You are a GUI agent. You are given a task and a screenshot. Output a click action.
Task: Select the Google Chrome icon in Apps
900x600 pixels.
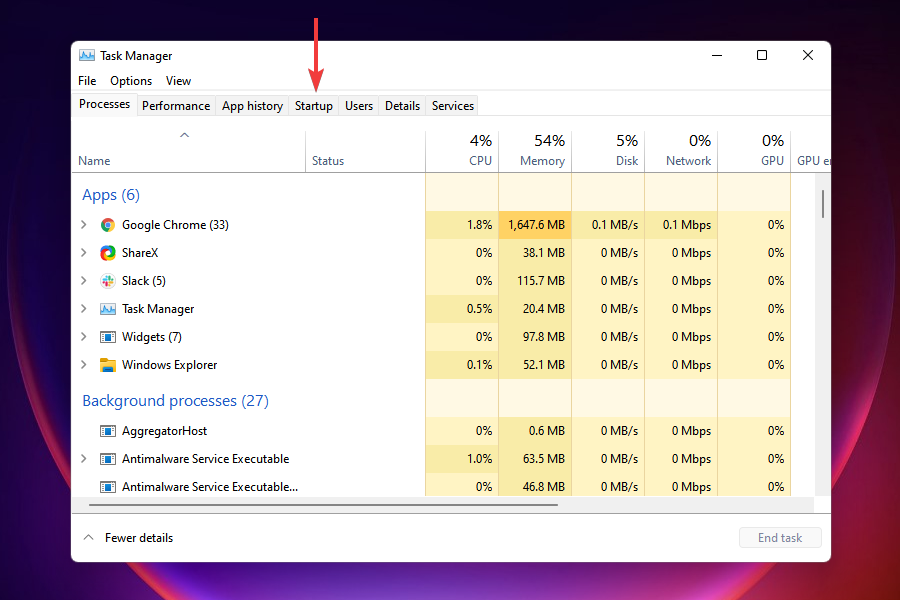point(107,225)
